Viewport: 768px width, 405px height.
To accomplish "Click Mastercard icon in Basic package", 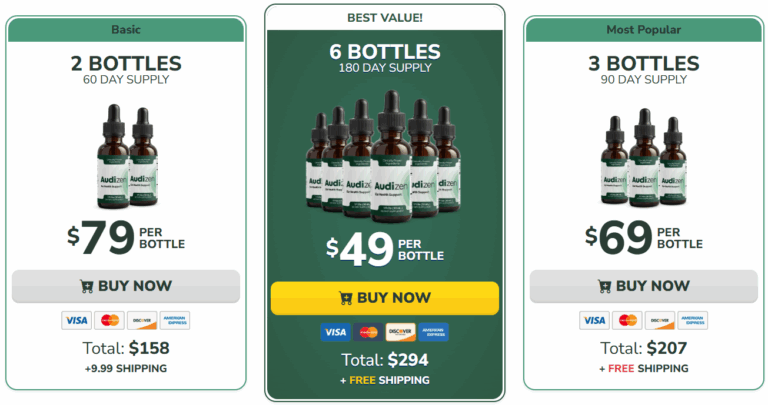I will click(x=109, y=320).
